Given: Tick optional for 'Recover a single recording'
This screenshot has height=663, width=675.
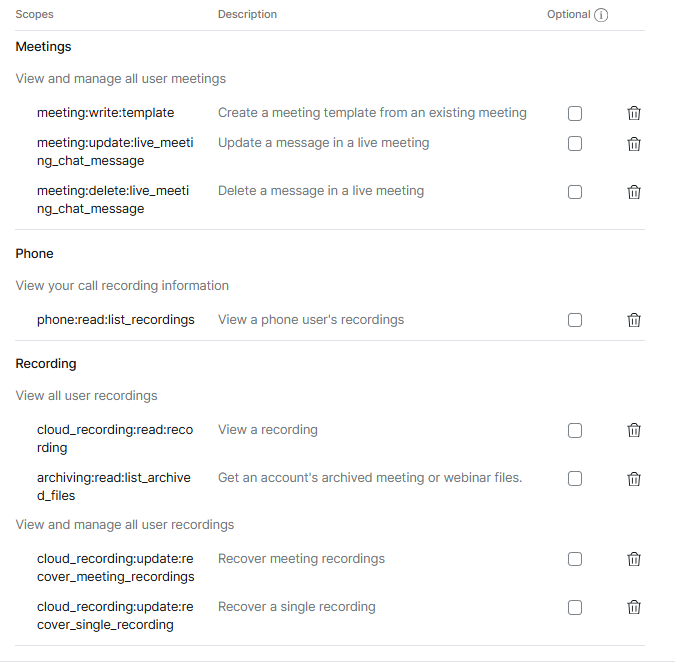Looking at the screenshot, I should [x=575, y=607].
